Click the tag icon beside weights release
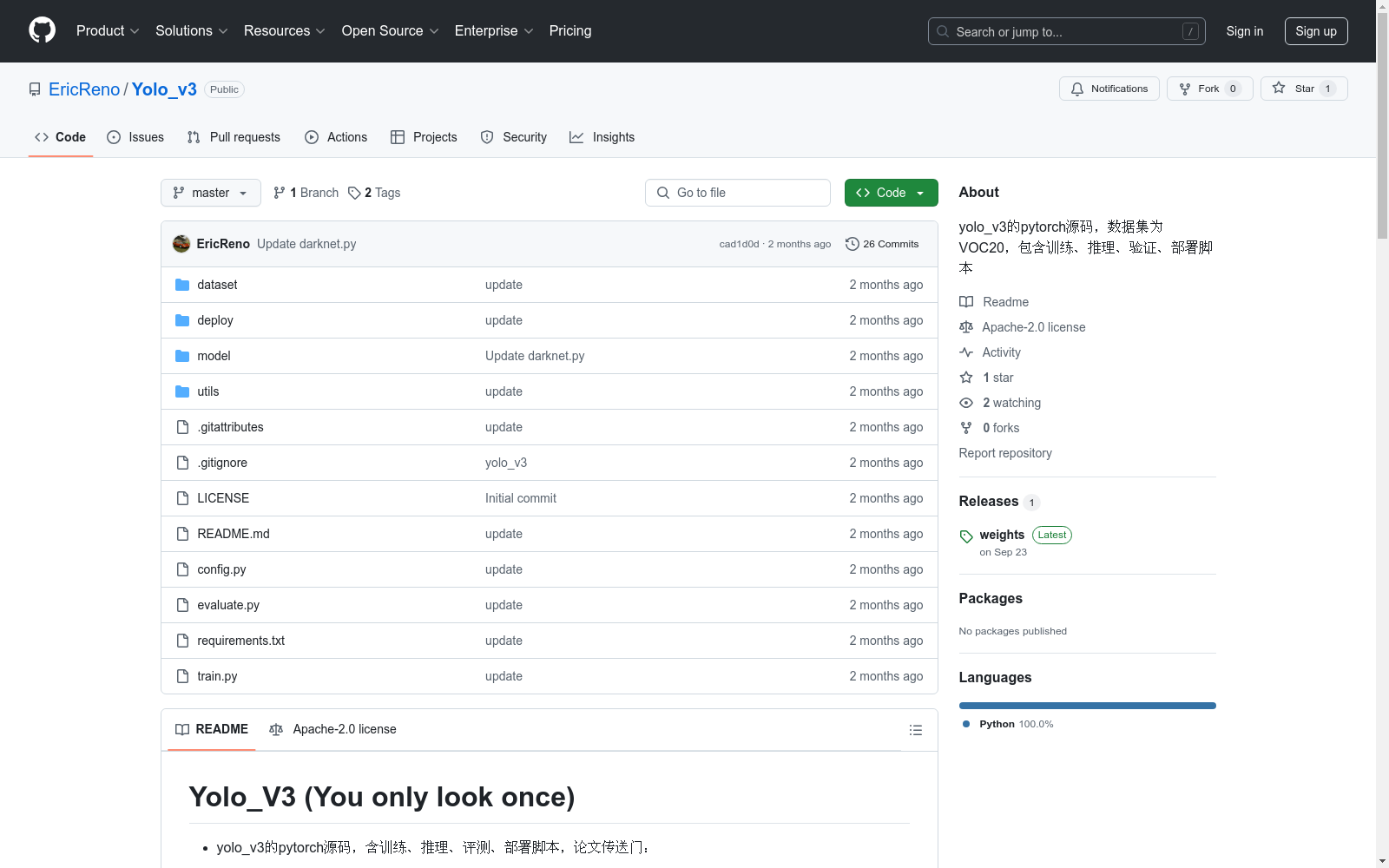Screen dimensions: 1389x868 coord(966,536)
